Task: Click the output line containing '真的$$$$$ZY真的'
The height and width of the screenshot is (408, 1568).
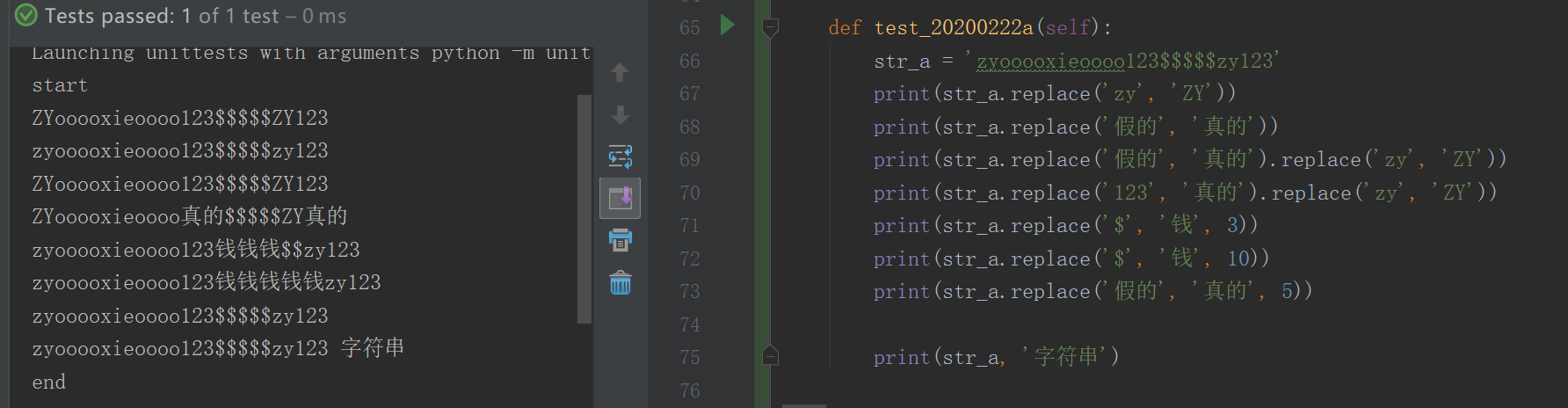Action: click(x=190, y=216)
